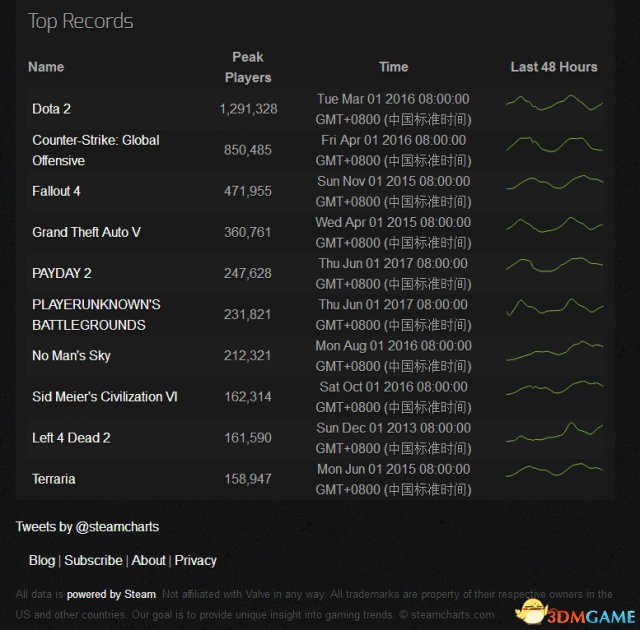Open the No Man's Sky link
The height and width of the screenshot is (630, 640).
click(x=71, y=355)
